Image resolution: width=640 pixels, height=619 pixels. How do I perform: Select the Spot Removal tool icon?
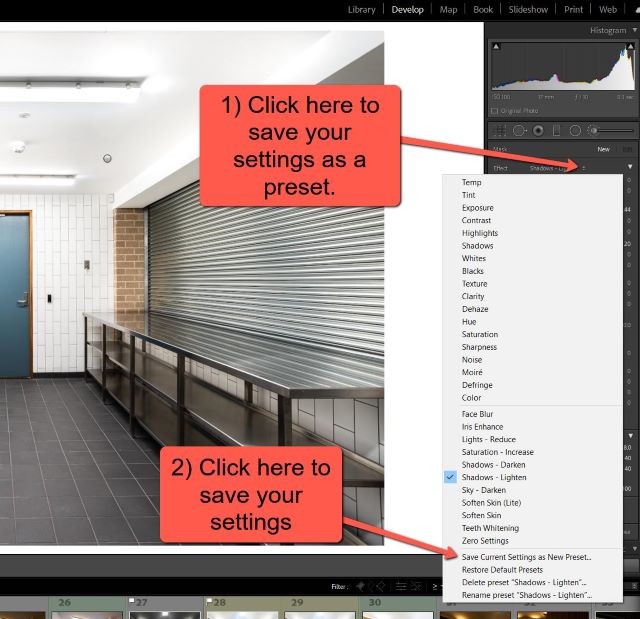click(x=518, y=130)
